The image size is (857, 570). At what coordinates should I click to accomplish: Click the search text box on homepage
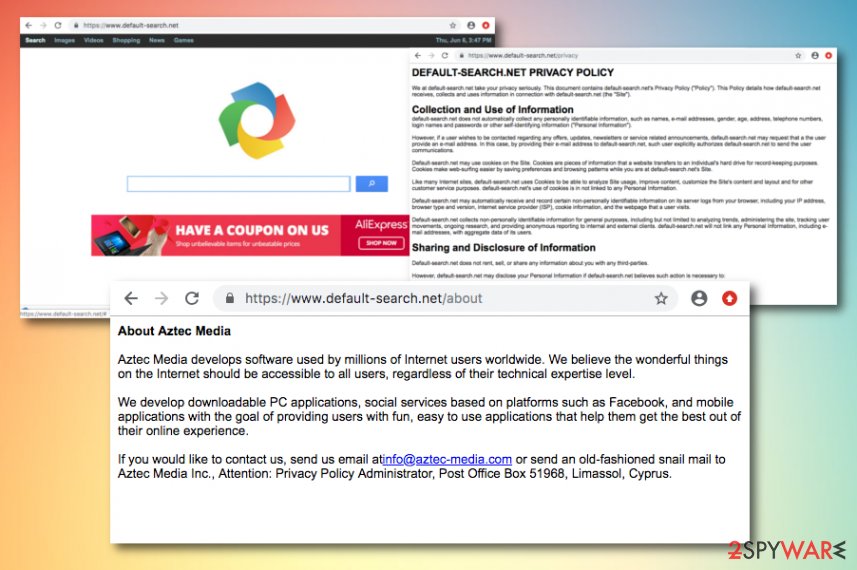(238, 184)
